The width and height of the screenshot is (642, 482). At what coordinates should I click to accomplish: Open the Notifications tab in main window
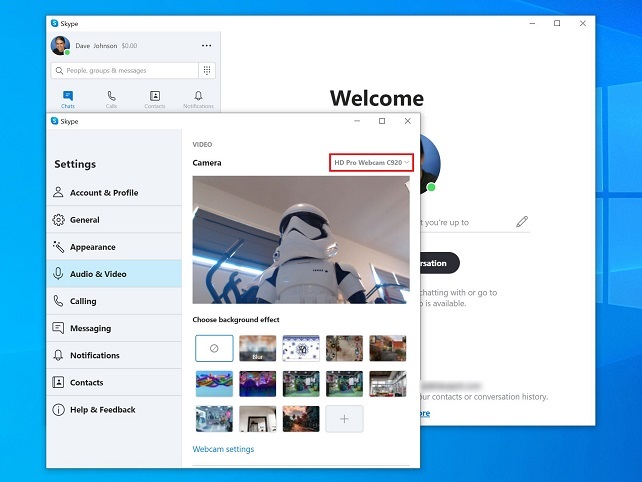point(198,100)
